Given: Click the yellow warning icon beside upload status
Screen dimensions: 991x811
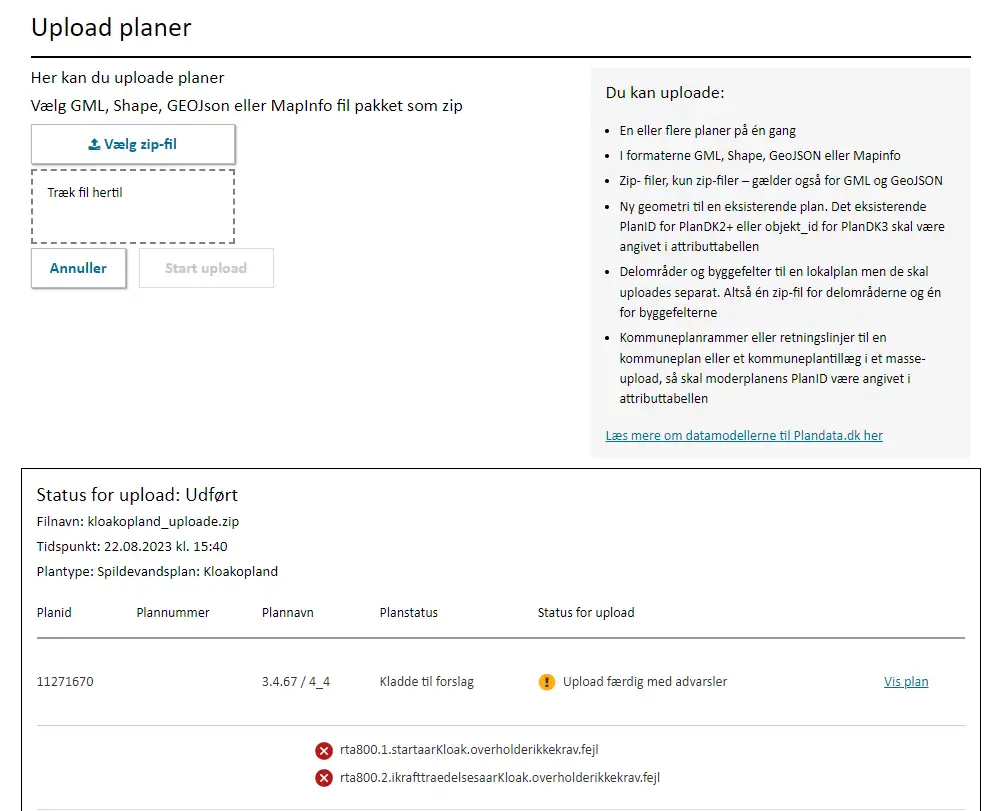Looking at the screenshot, I should [x=546, y=682].
